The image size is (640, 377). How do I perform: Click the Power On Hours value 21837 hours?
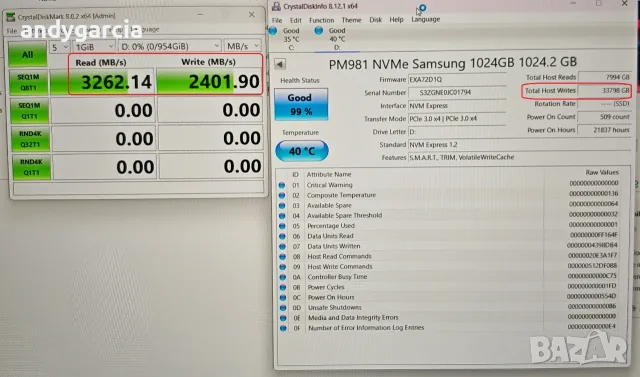pyautogui.click(x=605, y=130)
